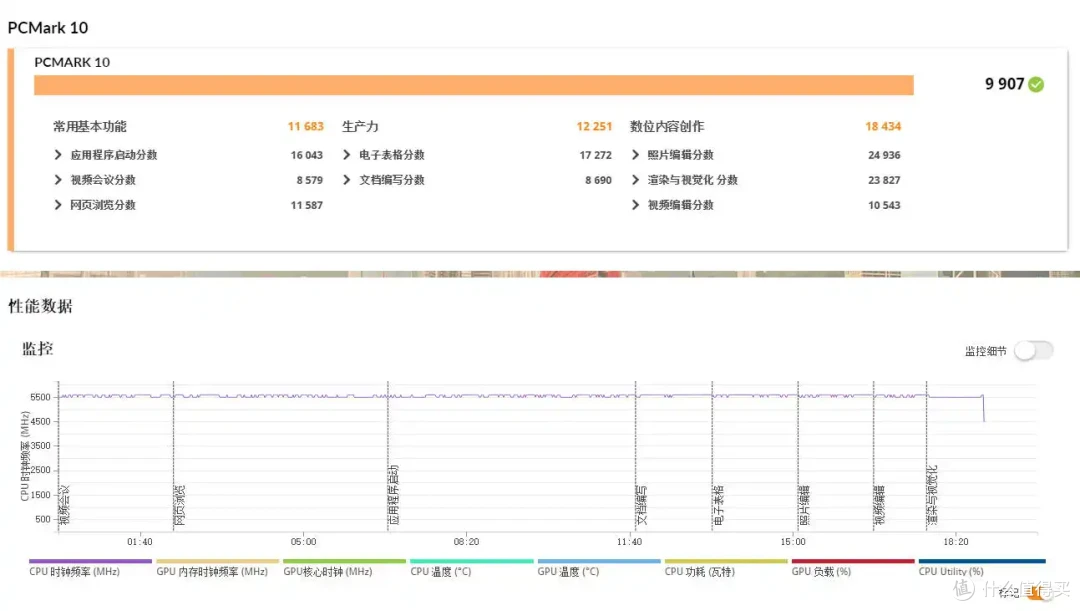Click the 视频编辑分数 value 10 543
This screenshot has width=1080, height=611.
[x=884, y=205]
